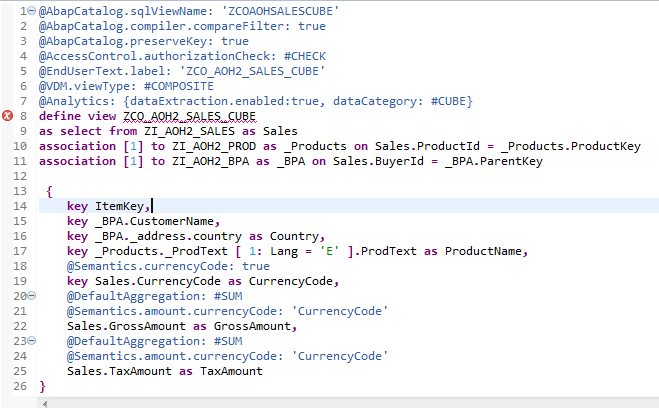Screen dimensions: 659x408
Task: Click Sales.TaxAmount on line 25
Action: [x=119, y=371]
